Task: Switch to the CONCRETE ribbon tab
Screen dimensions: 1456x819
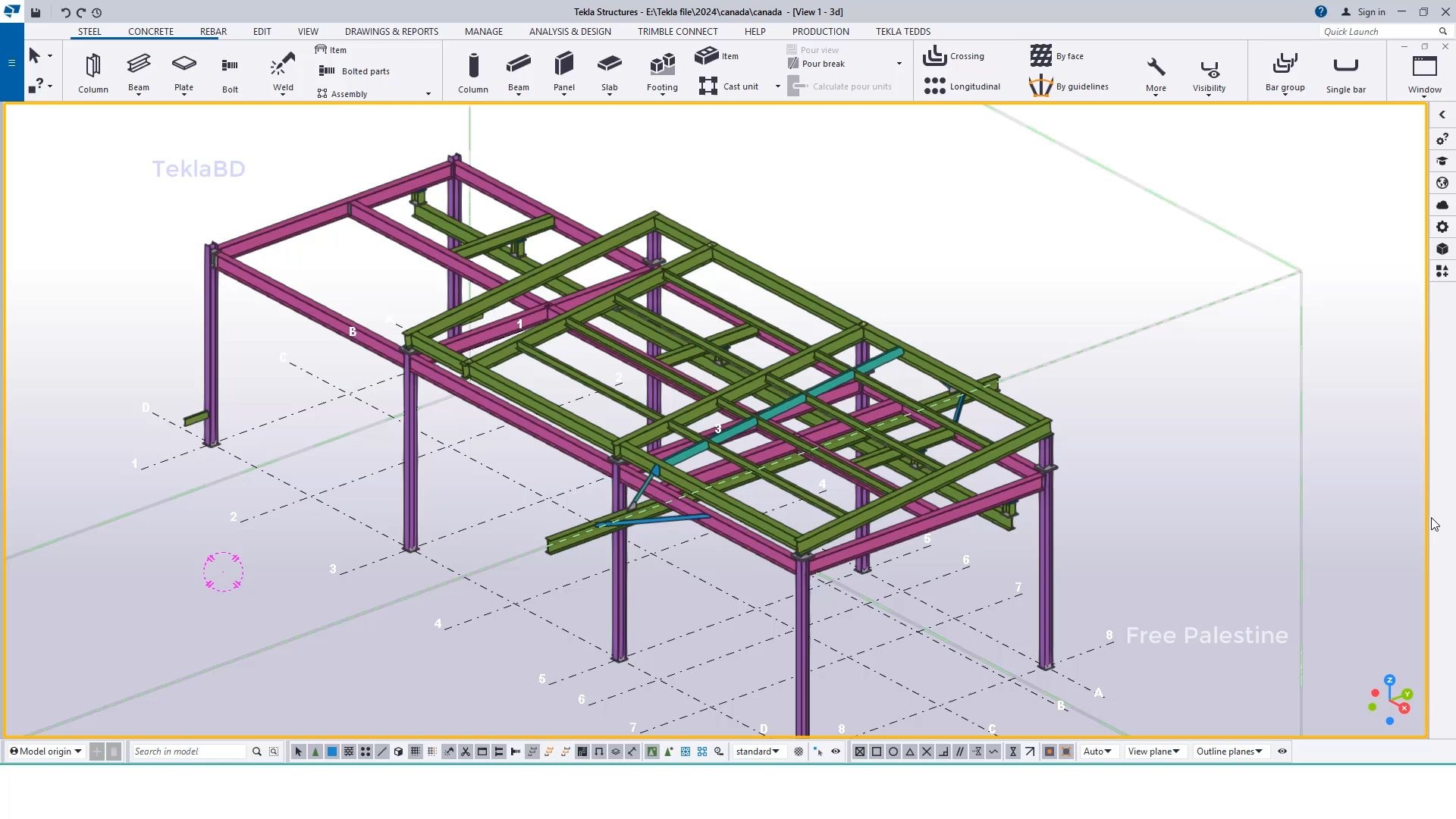Action: tap(151, 31)
